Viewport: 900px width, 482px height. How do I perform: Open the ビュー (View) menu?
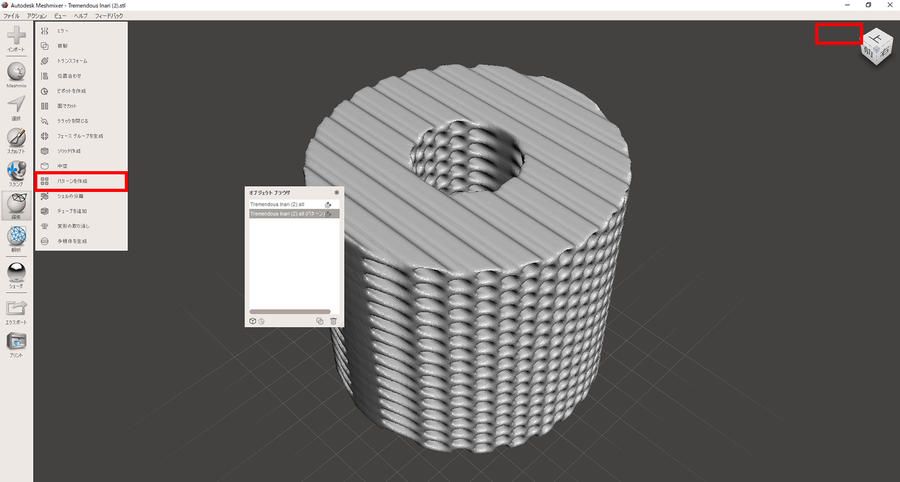[x=61, y=17]
